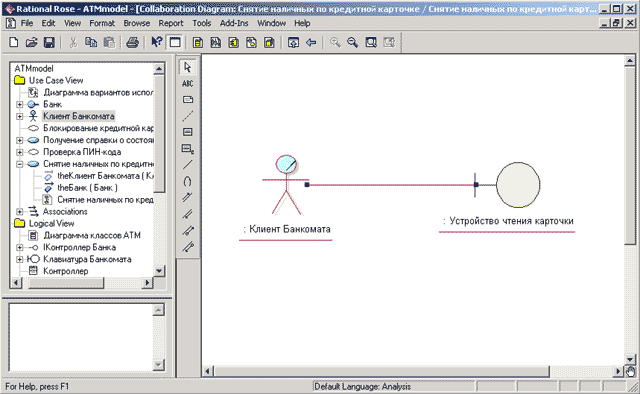Click the back arrow Previous Diagram icon
The image size is (640, 394).
[311, 42]
